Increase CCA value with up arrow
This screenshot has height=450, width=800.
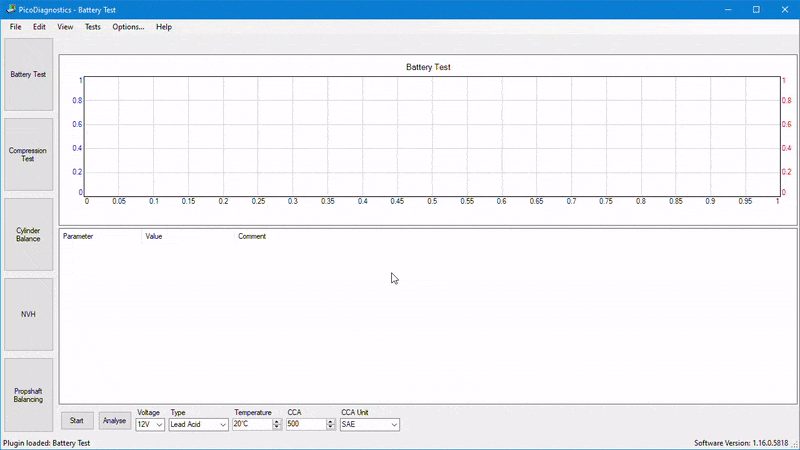pos(331,421)
